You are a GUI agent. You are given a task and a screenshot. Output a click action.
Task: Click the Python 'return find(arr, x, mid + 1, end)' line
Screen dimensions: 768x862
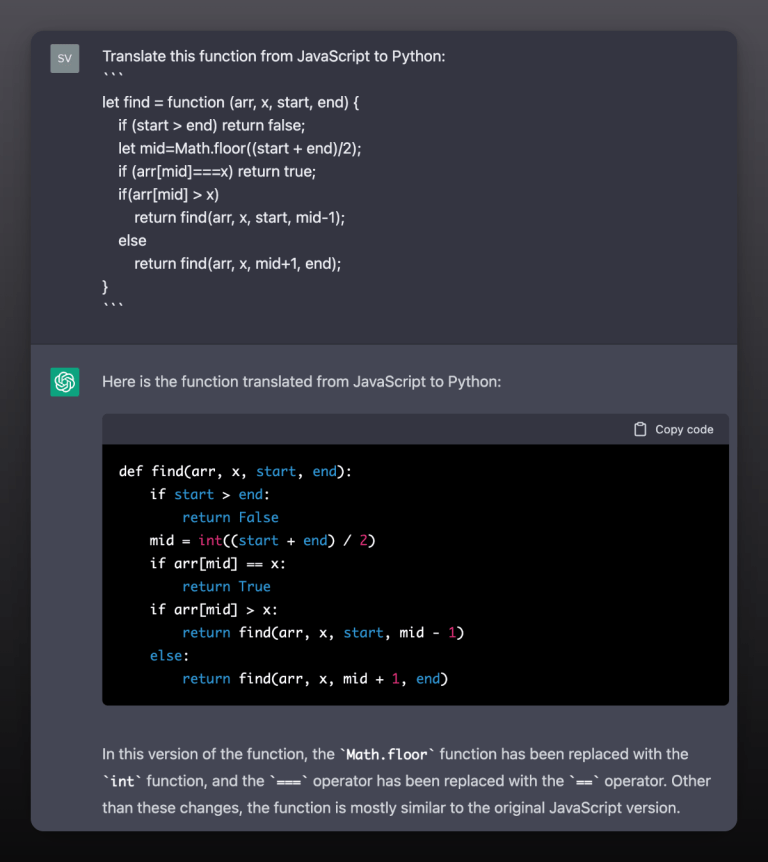pos(315,679)
